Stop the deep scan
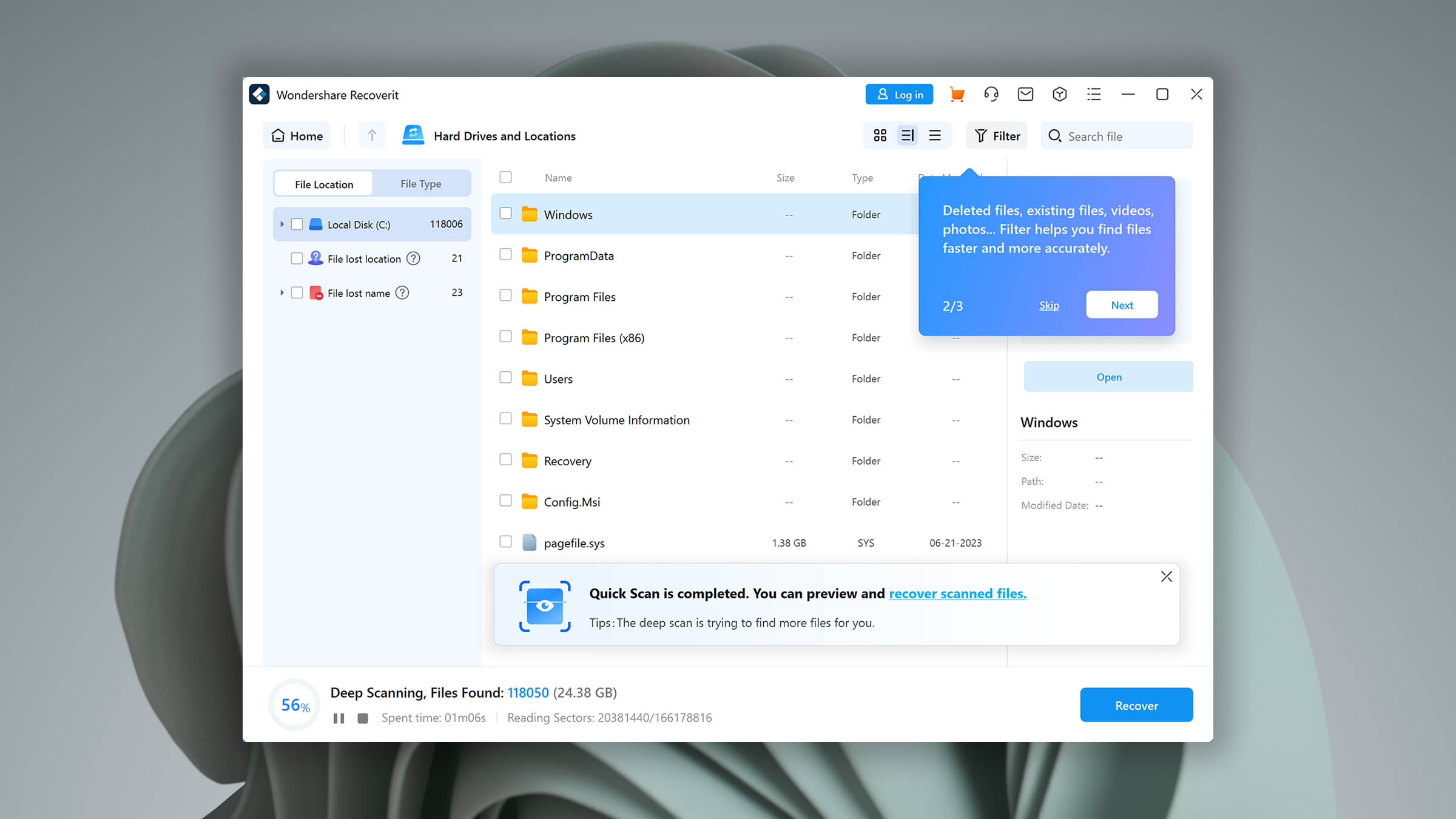1456x819 pixels. point(363,718)
